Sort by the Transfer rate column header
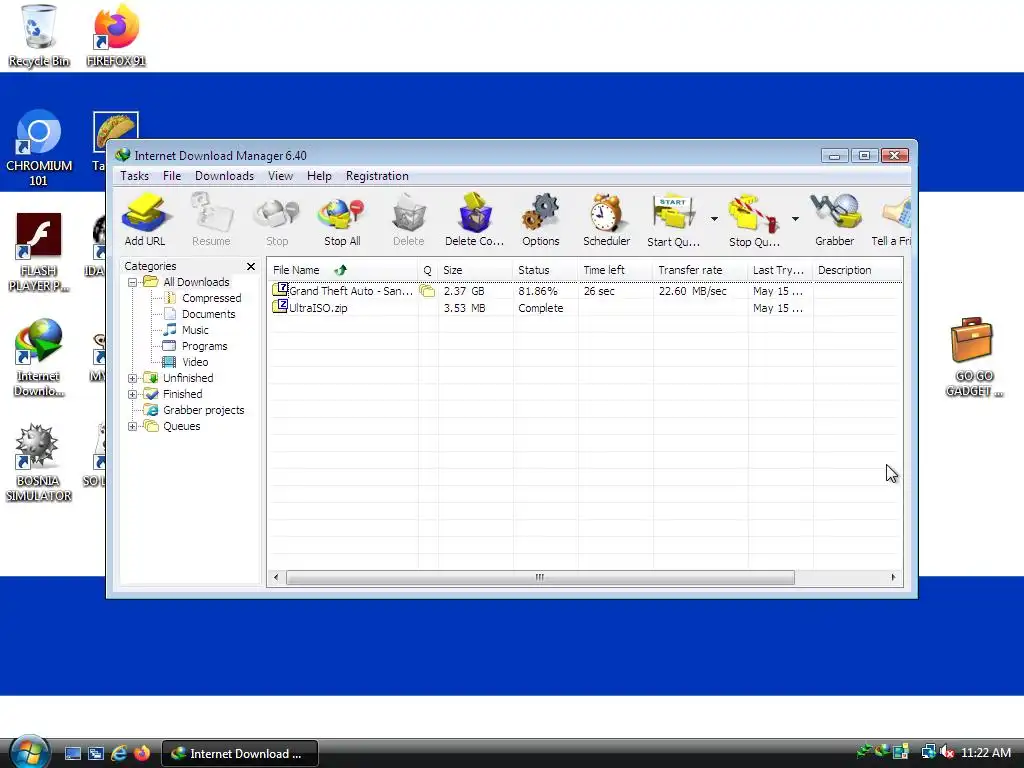The width and height of the screenshot is (1024, 768). [x=700, y=270]
